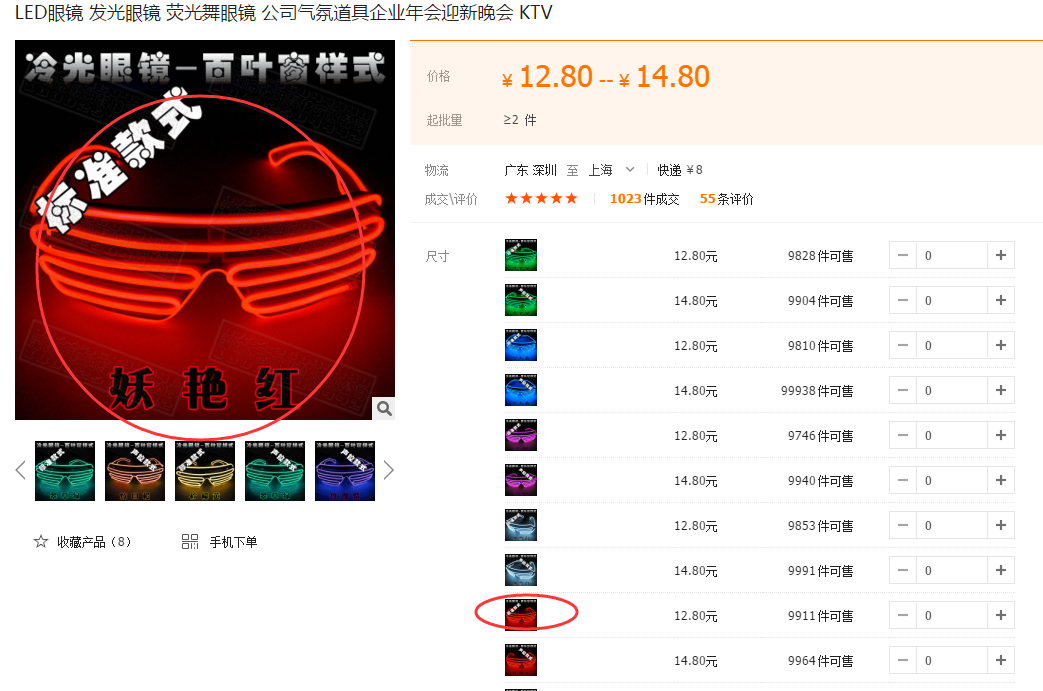Screen dimensions: 1043x691
Task: Click the next thumbnails arrow
Action: click(x=389, y=470)
